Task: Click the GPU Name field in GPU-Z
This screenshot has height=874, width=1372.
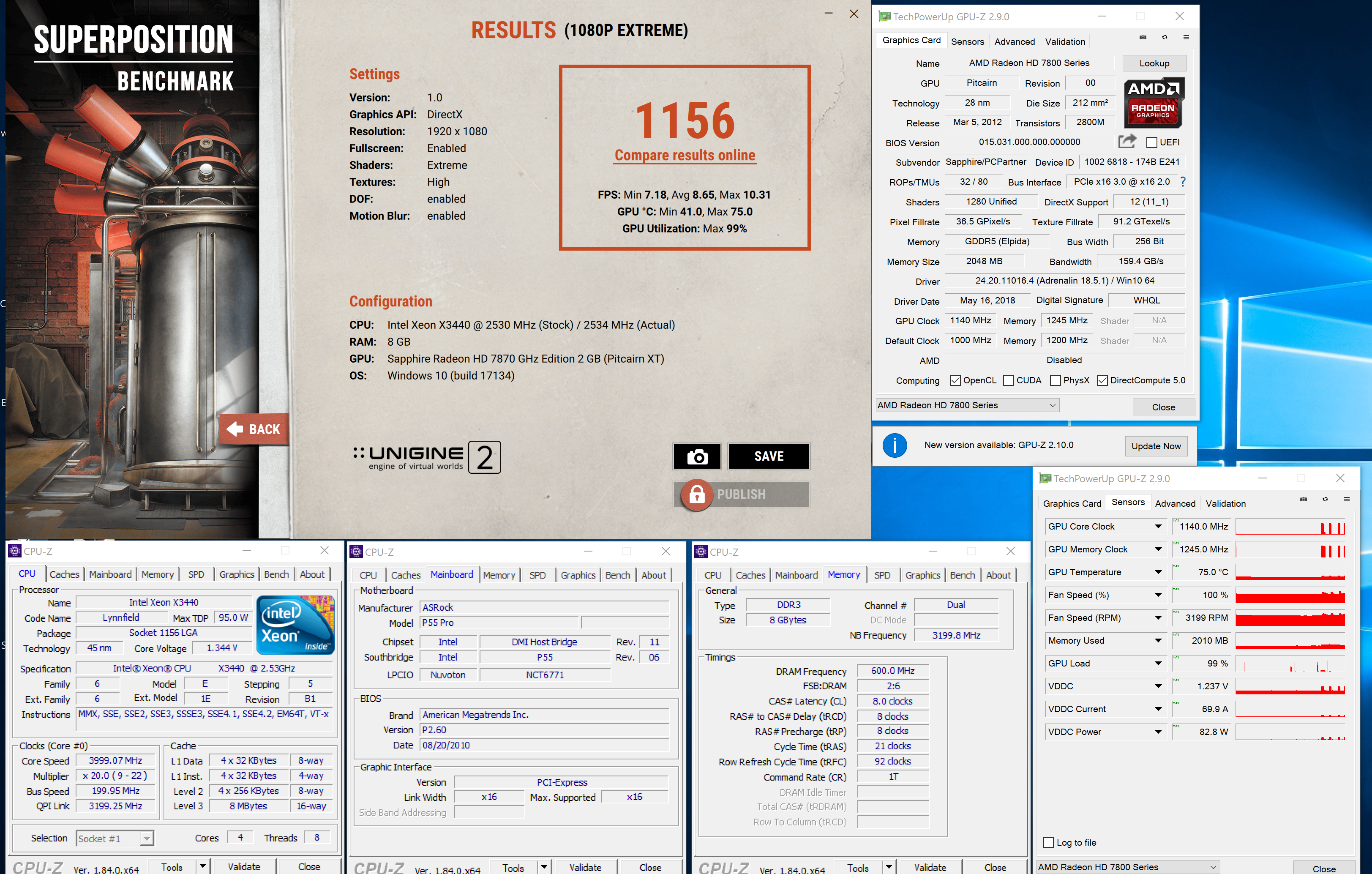Action: 1029,63
